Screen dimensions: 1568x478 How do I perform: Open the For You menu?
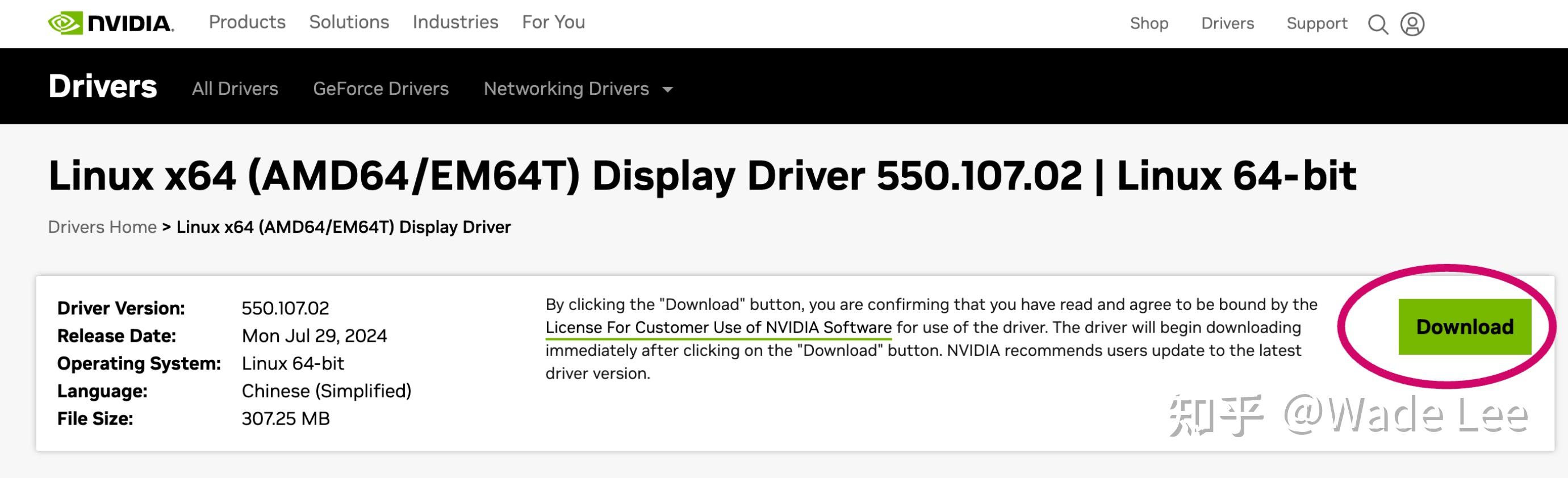click(553, 22)
